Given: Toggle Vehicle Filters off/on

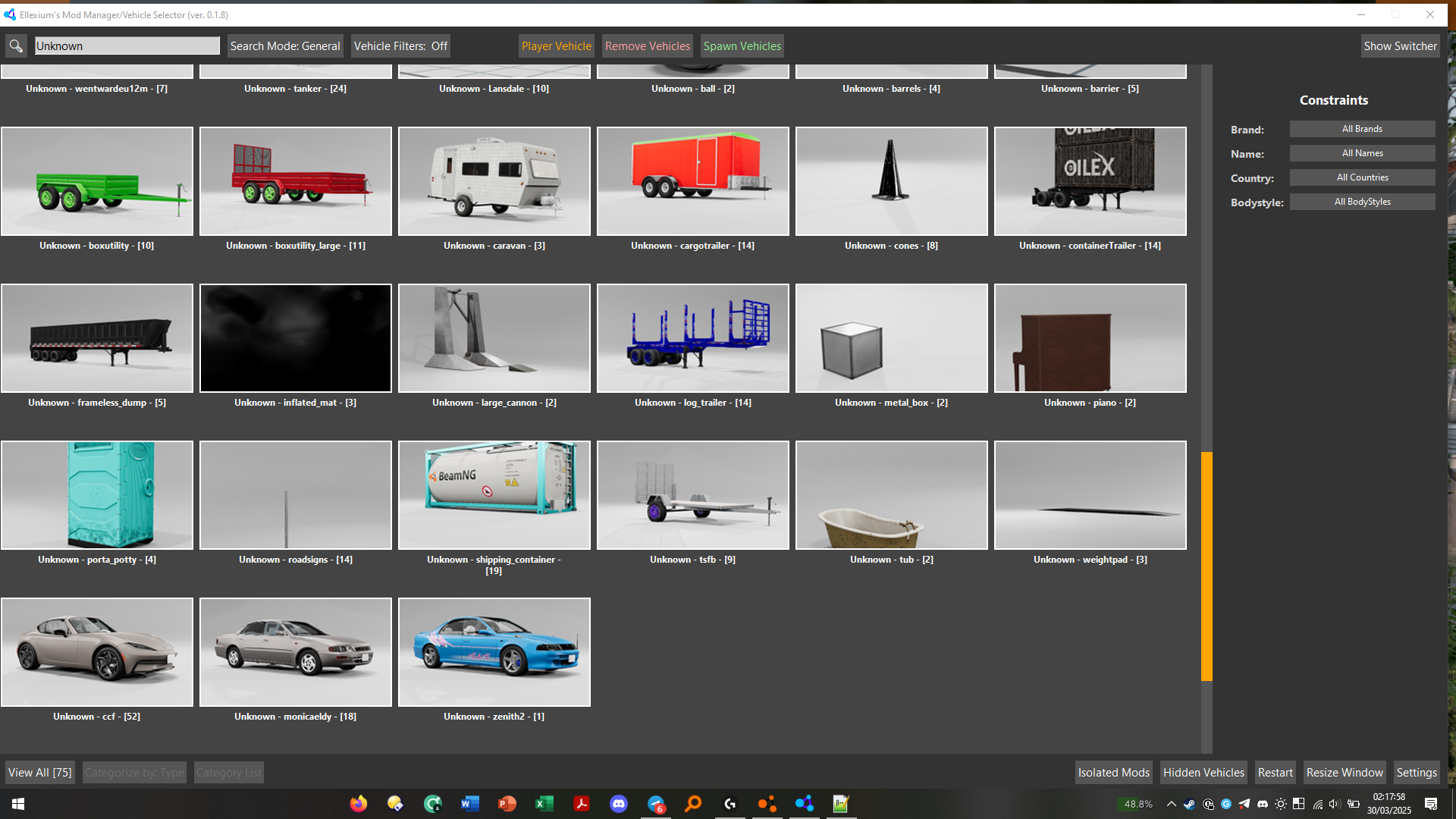Looking at the screenshot, I should (x=400, y=46).
